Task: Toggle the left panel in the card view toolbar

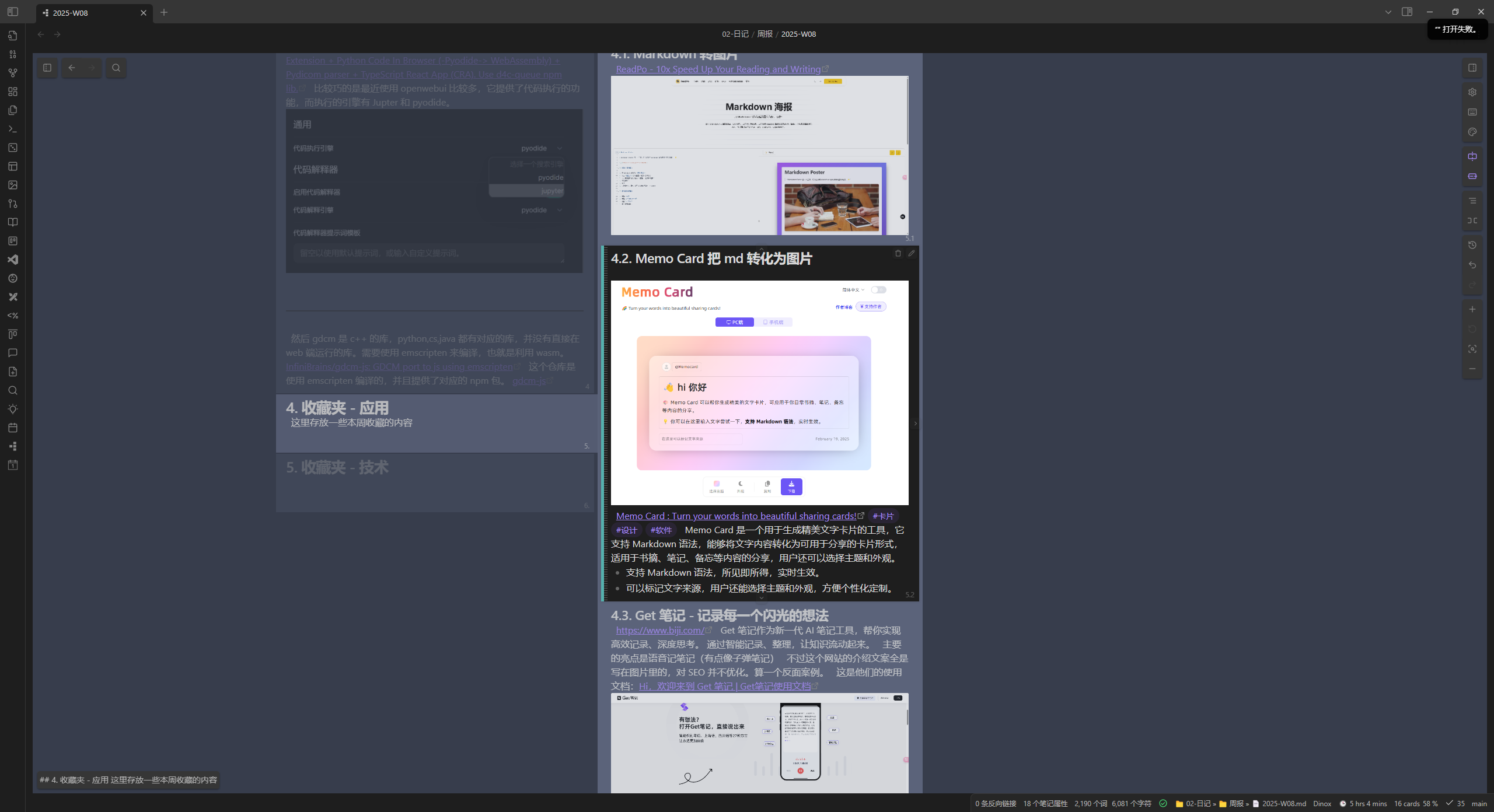Action: pyautogui.click(x=47, y=68)
